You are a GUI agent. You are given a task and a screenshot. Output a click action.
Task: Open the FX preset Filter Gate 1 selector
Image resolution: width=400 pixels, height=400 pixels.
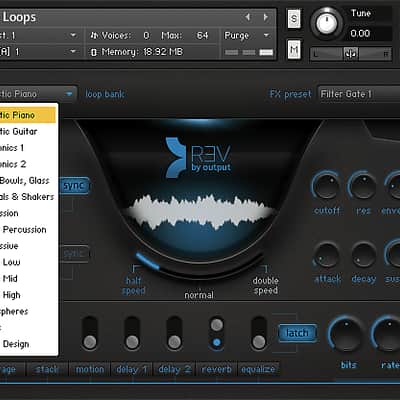click(359, 94)
